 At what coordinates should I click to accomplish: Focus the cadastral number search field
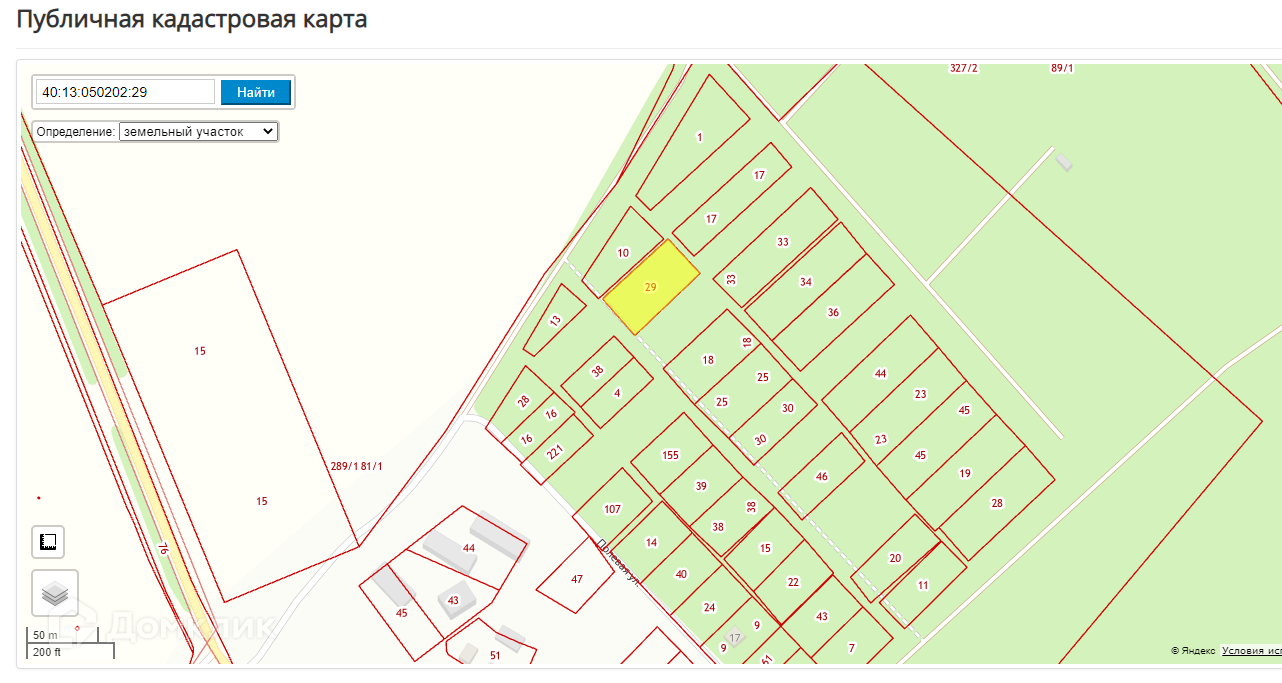[126, 92]
